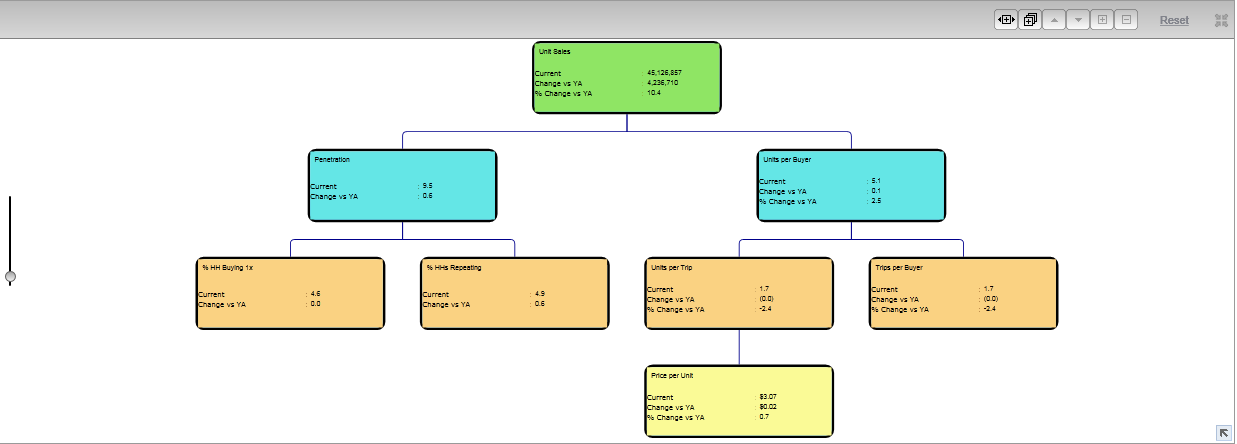Viewport: 1237px width, 444px height.
Task: Click the minus collapse node icon
Action: pyautogui.click(x=1125, y=20)
